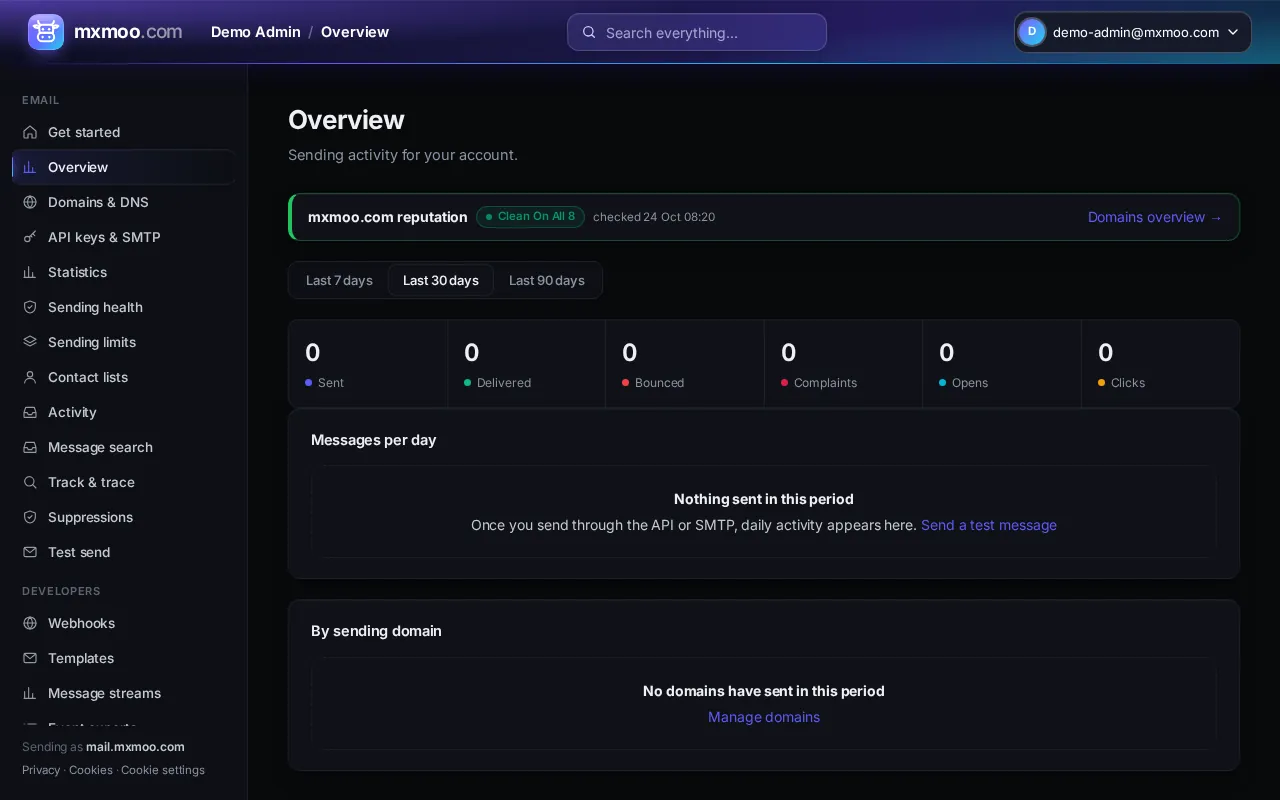Click the Sending limits layers icon

click(30, 342)
